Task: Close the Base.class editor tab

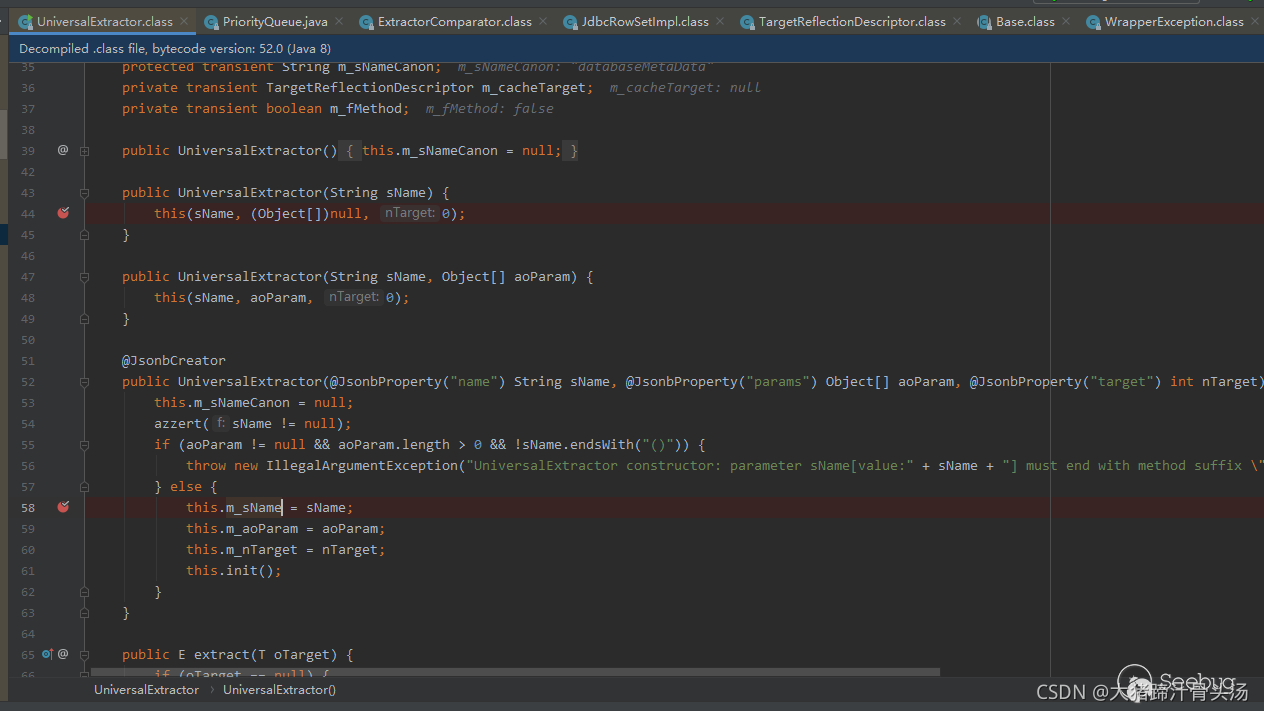Action: (1066, 21)
